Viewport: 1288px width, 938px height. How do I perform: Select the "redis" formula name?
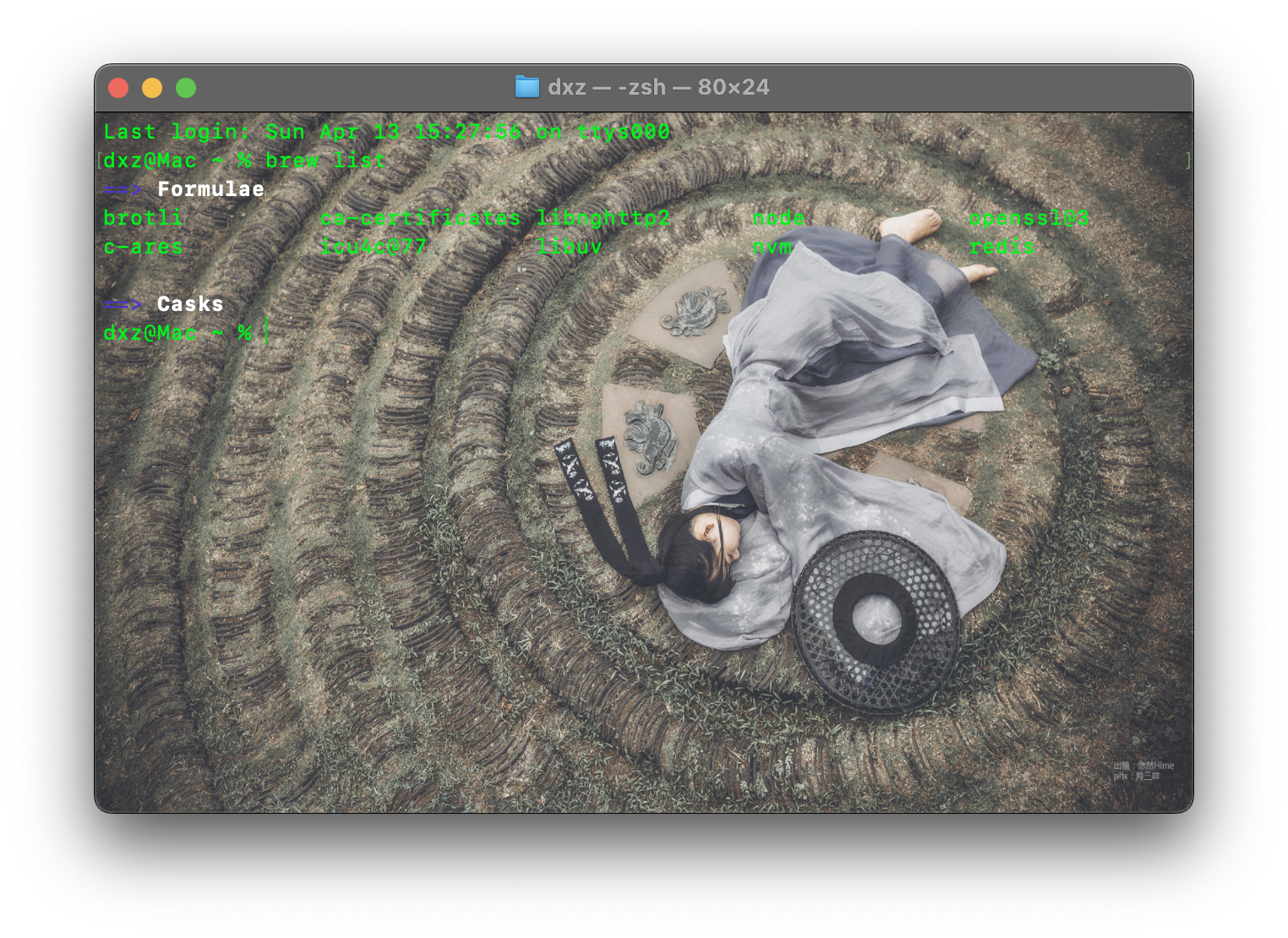pyautogui.click(x=1002, y=247)
